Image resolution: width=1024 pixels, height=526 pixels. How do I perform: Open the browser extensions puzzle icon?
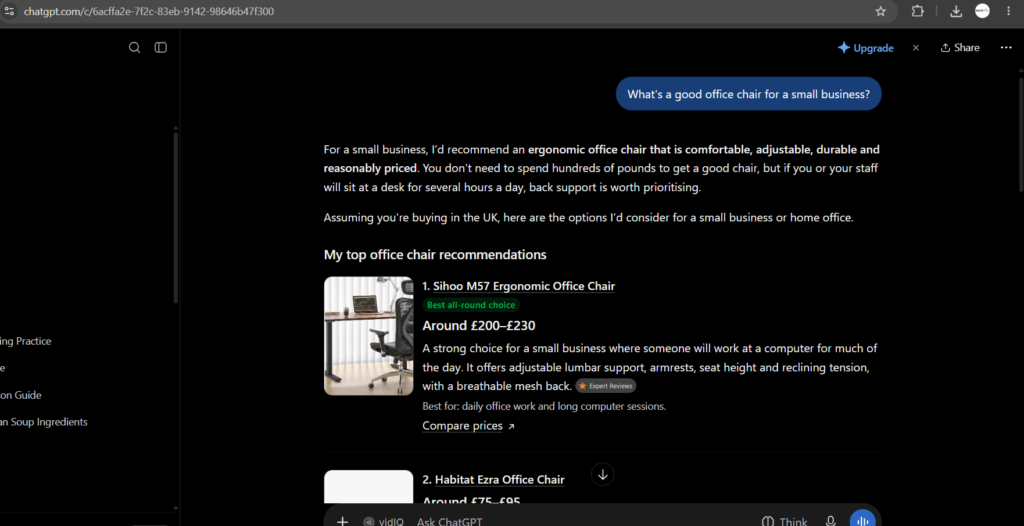[x=918, y=11]
